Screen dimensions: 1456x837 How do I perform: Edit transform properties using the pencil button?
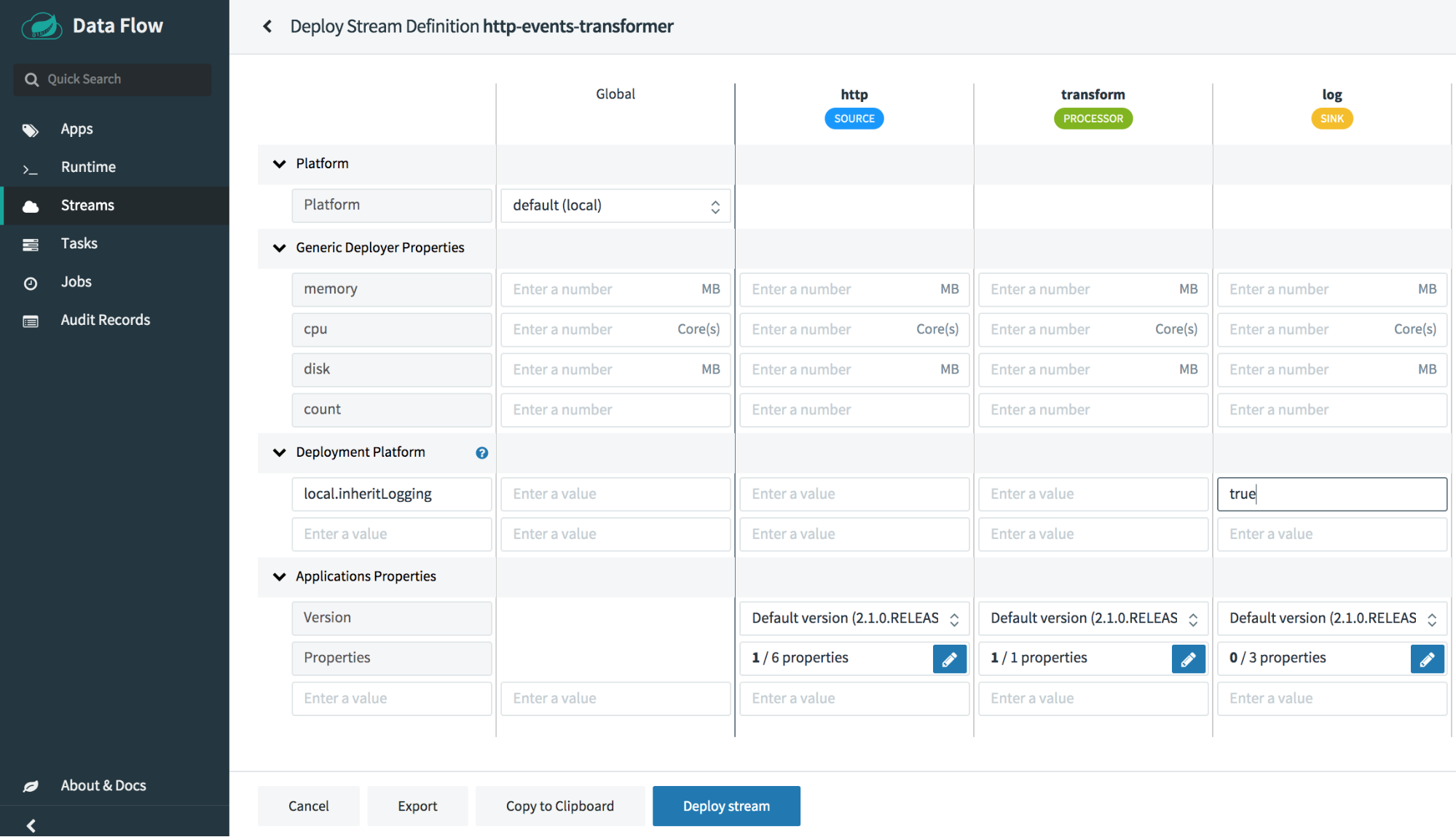(1188, 659)
